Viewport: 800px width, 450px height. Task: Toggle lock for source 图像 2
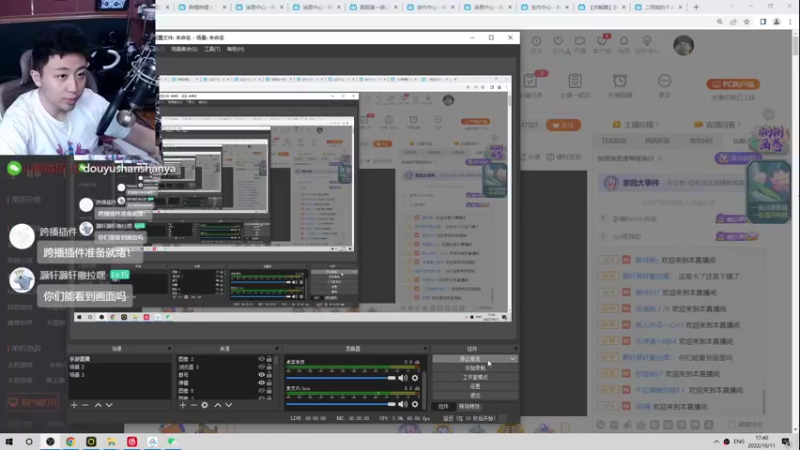click(x=269, y=359)
